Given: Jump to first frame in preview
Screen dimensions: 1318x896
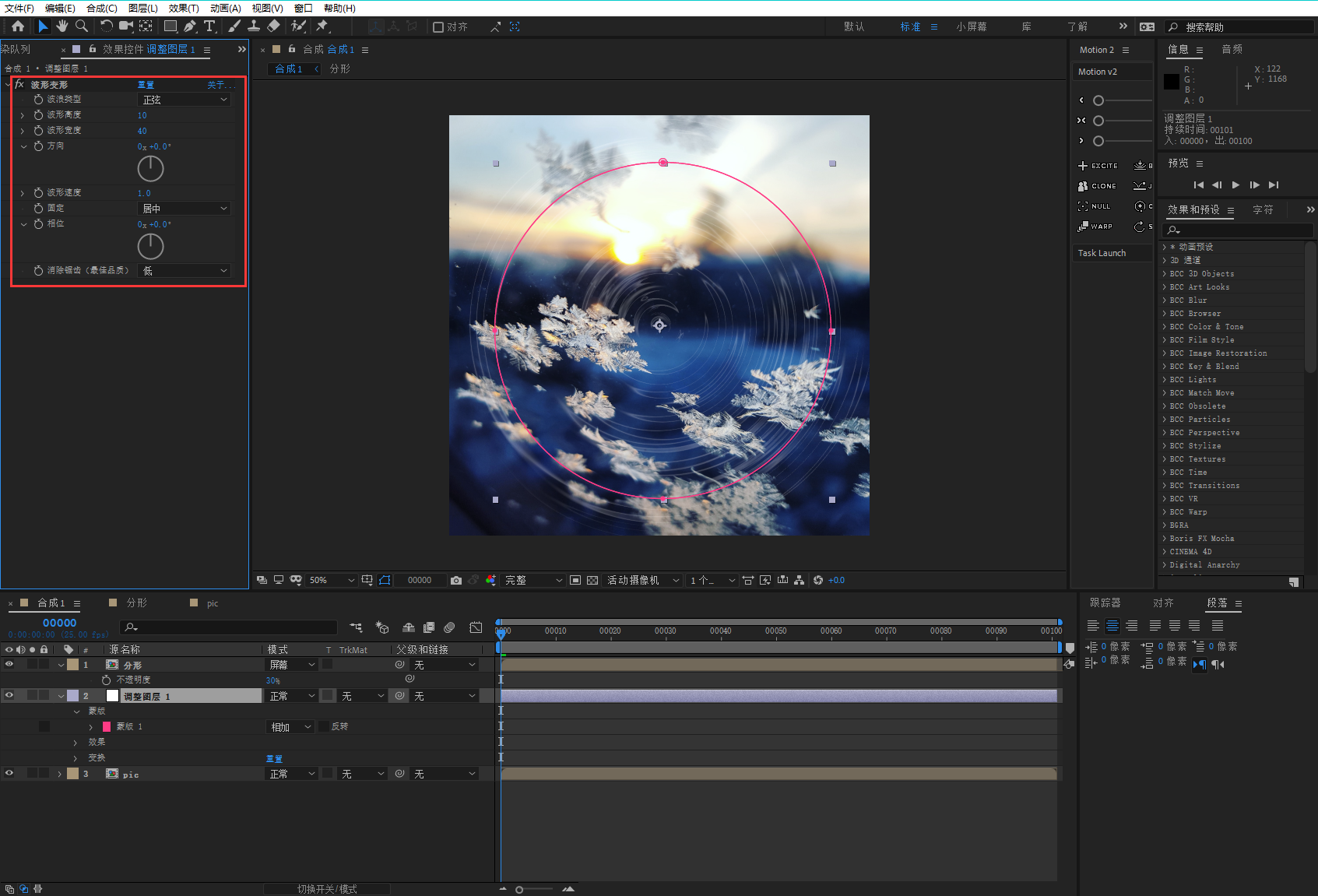Looking at the screenshot, I should pos(1198,185).
